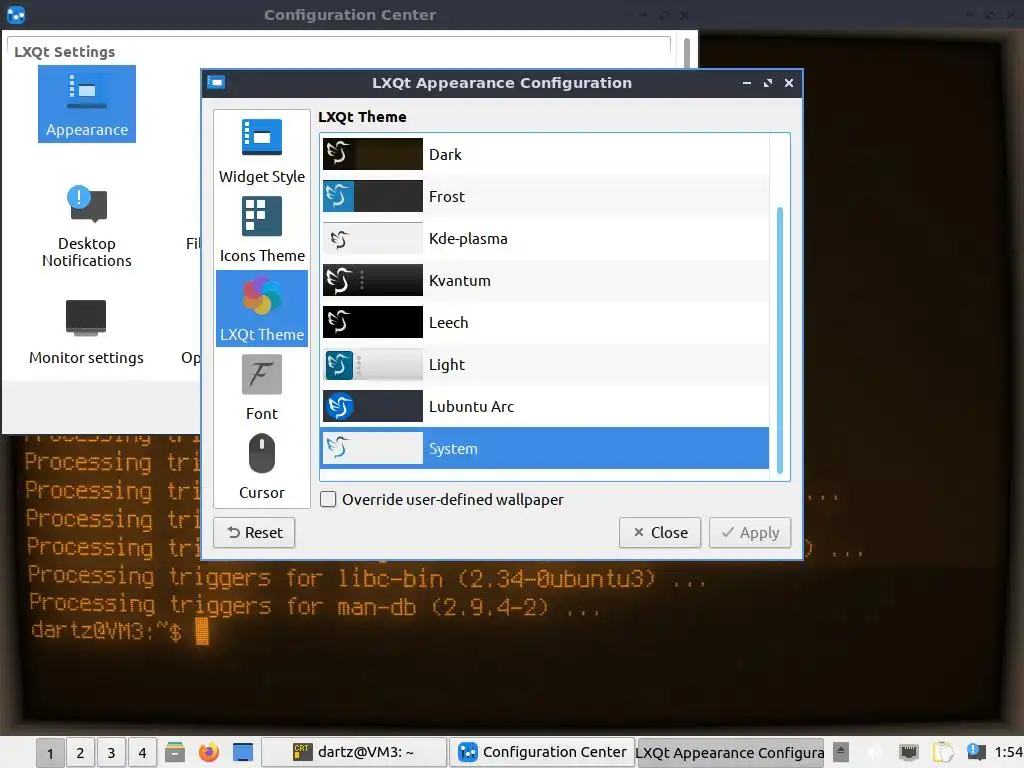Click the Configuration Center window scrollbar
The width and height of the screenshot is (1024, 768).
pyautogui.click(x=687, y=54)
